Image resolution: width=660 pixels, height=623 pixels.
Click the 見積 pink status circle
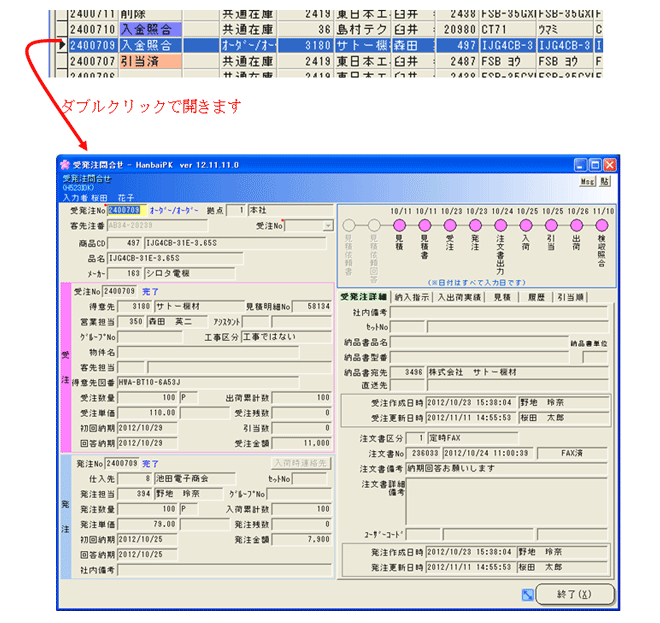pyautogui.click(x=398, y=225)
